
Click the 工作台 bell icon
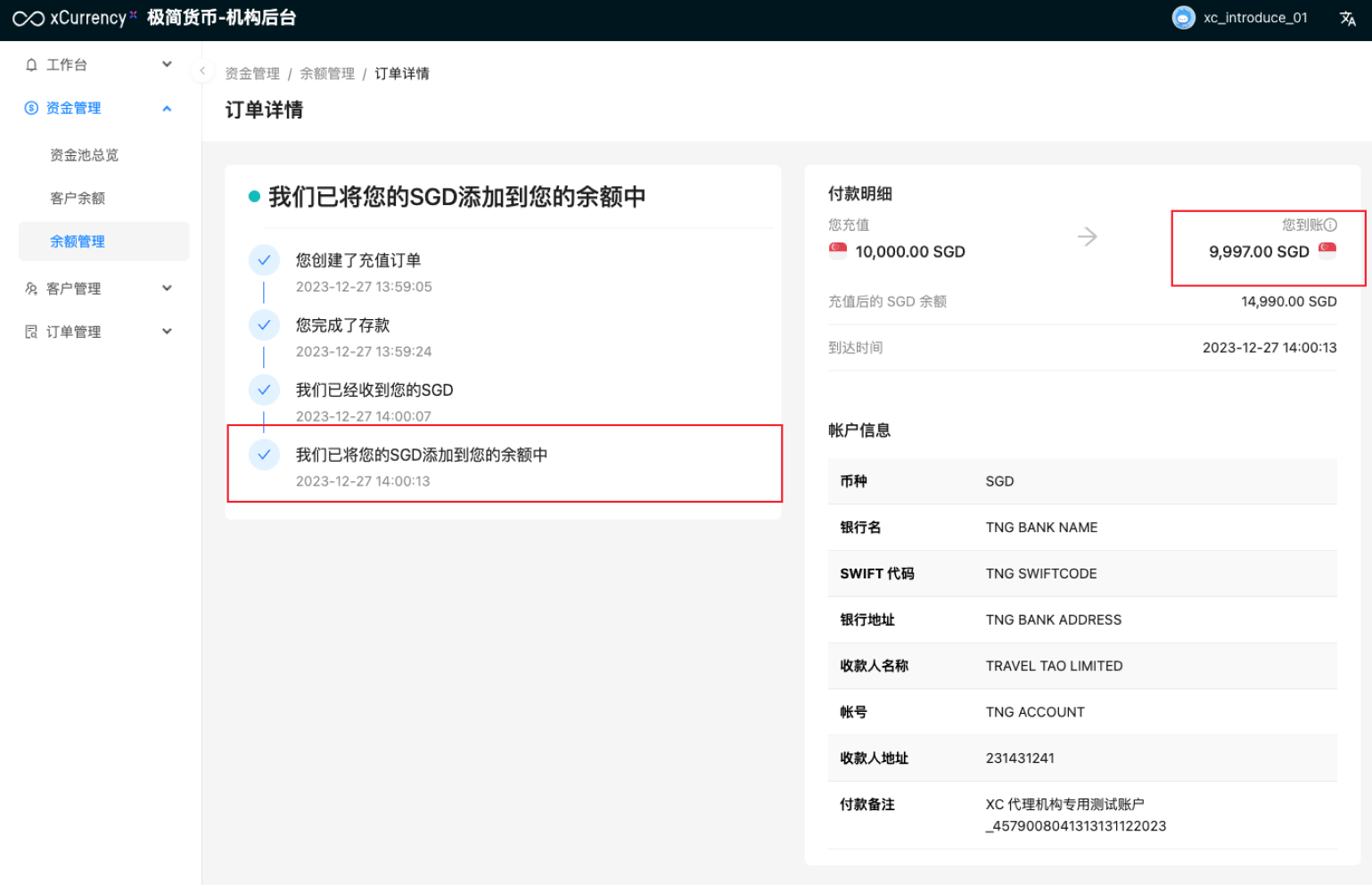pos(31,64)
